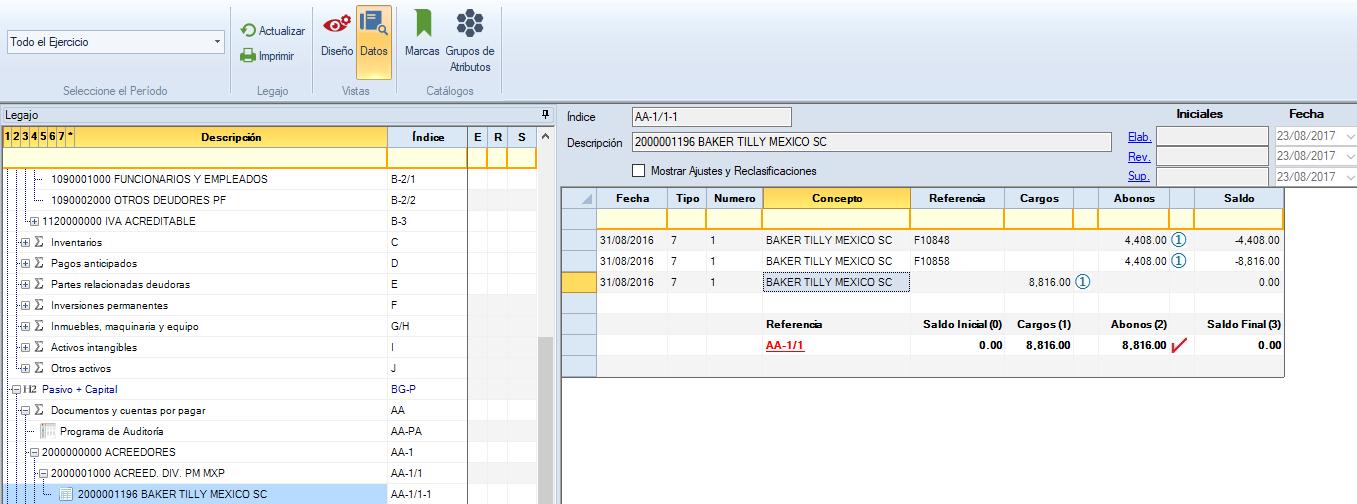This screenshot has height=504, width=1357.
Task: Open the AA-1/1 reference link
Action: [785, 346]
